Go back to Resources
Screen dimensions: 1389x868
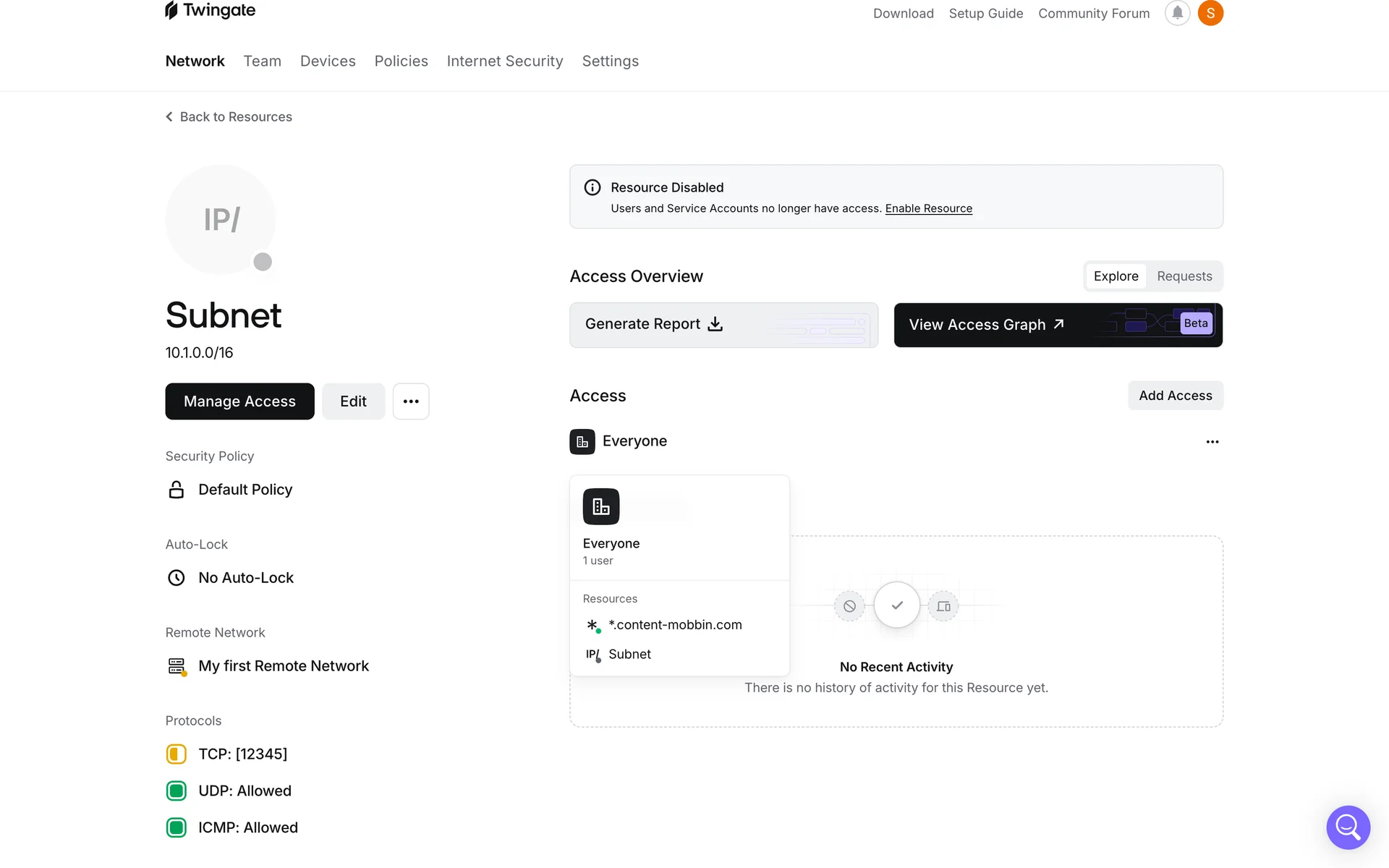229,117
